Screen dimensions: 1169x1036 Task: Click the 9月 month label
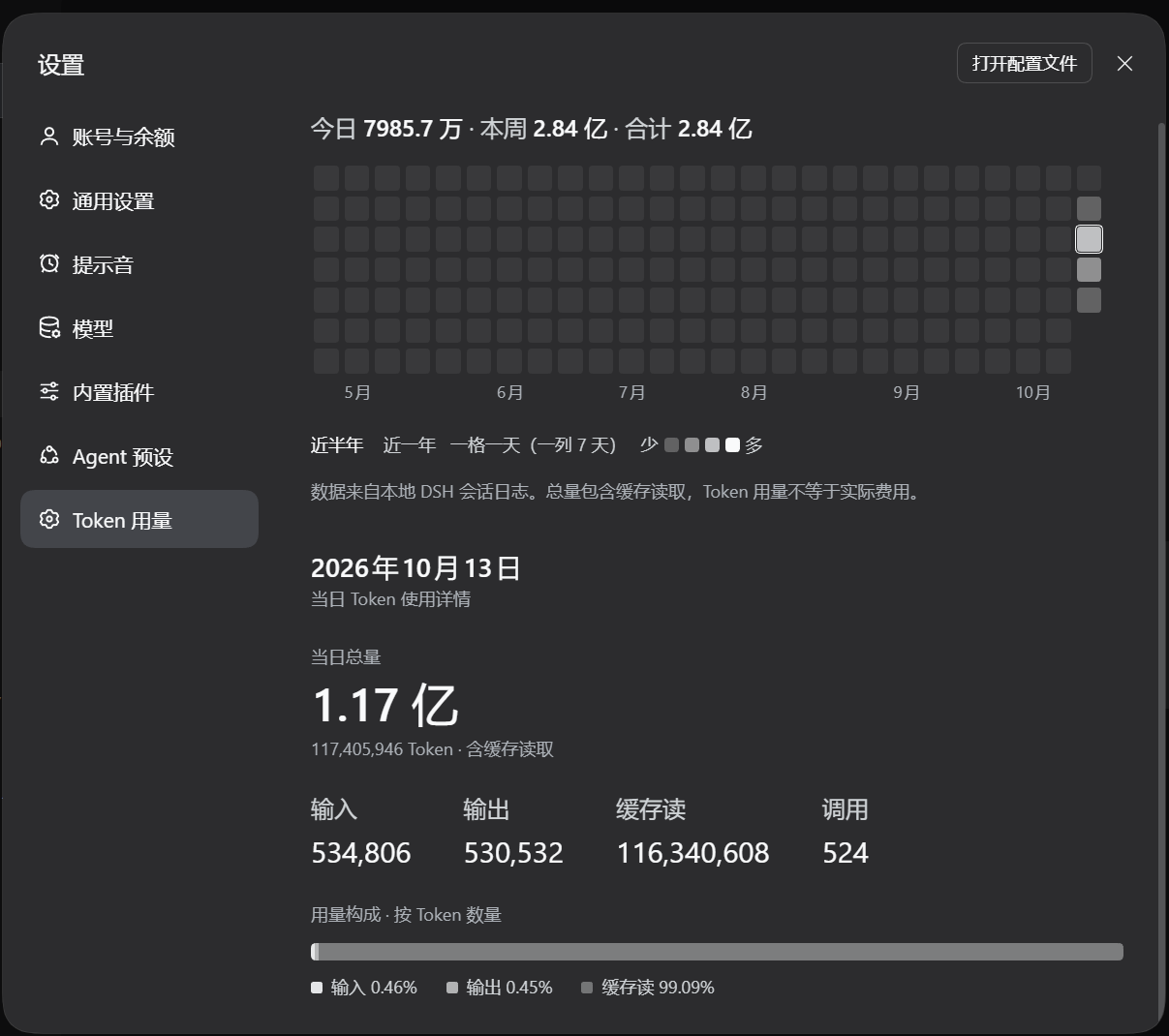click(907, 392)
